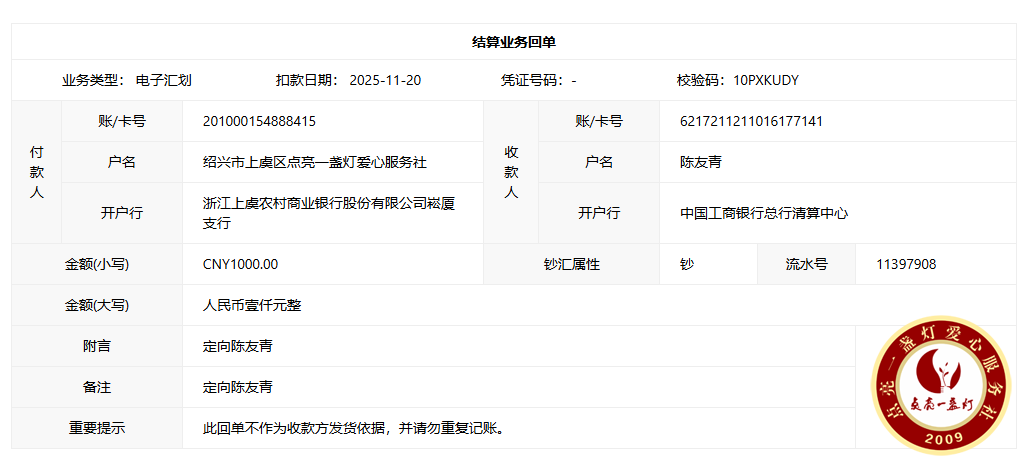Screen dimensions: 1021x467
Task: Select payer name 绍兴市上虞区点亮一盏灯爱心服务社
Action: (x=315, y=162)
